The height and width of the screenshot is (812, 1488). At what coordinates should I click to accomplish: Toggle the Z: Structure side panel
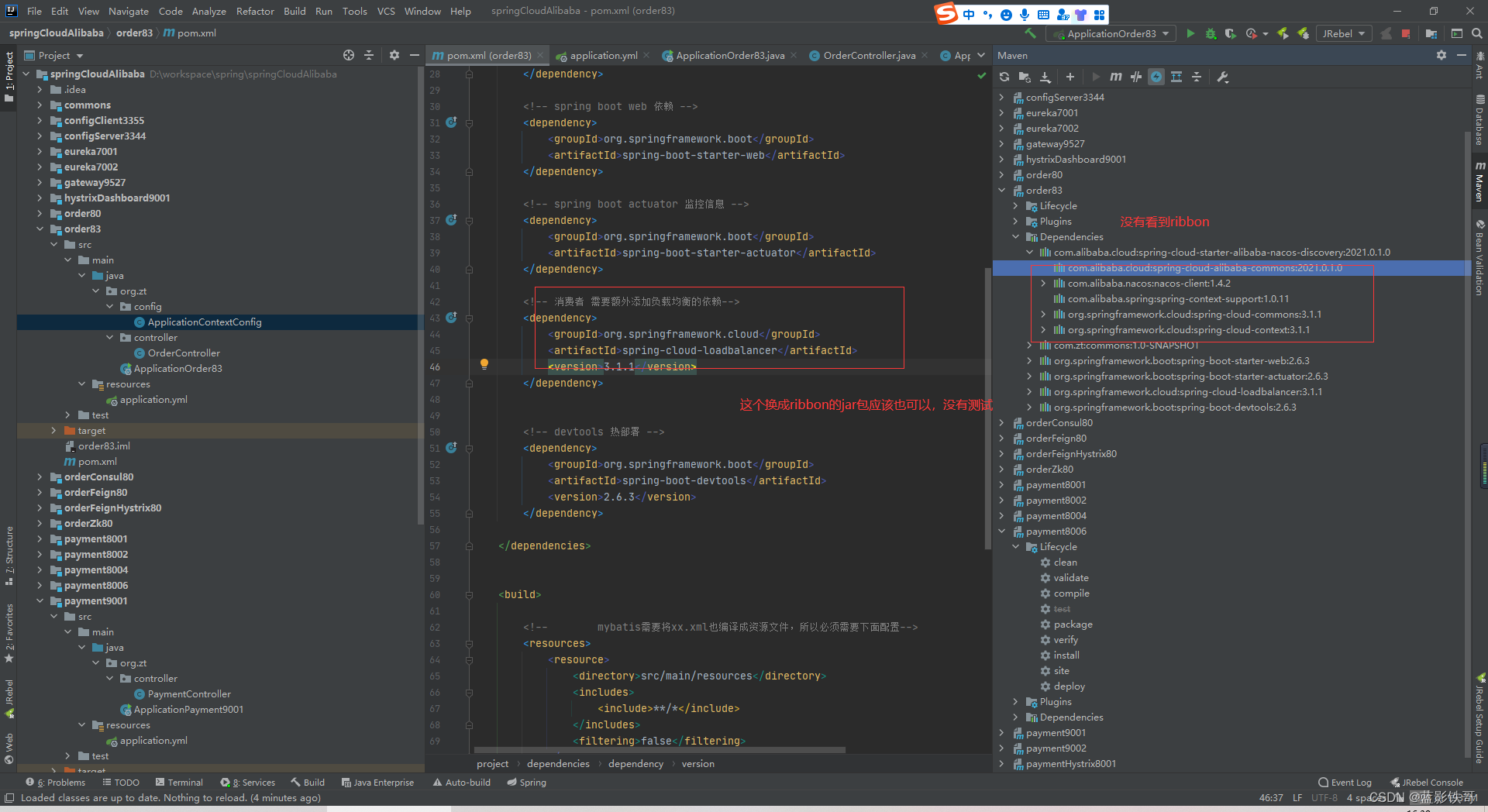pyautogui.click(x=9, y=554)
